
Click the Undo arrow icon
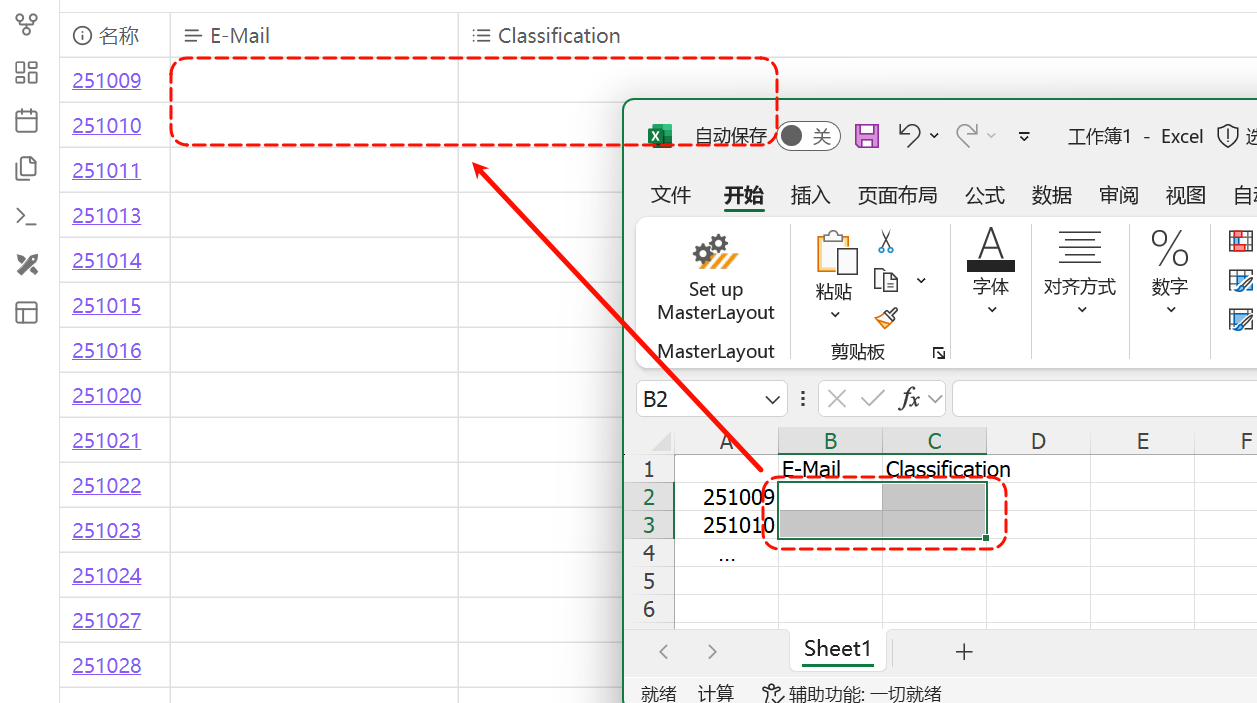click(909, 135)
